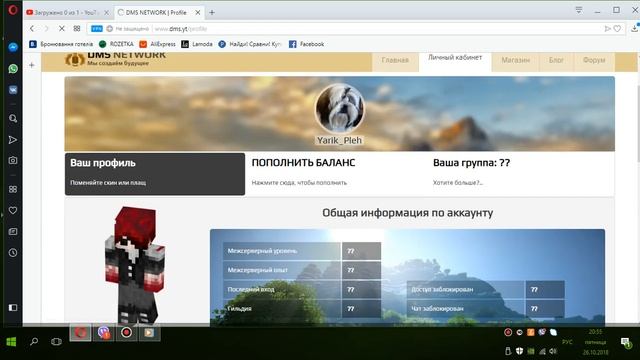Click the Чат заблокирован row label
Viewport: 640px width, 360px height.
(x=437, y=309)
